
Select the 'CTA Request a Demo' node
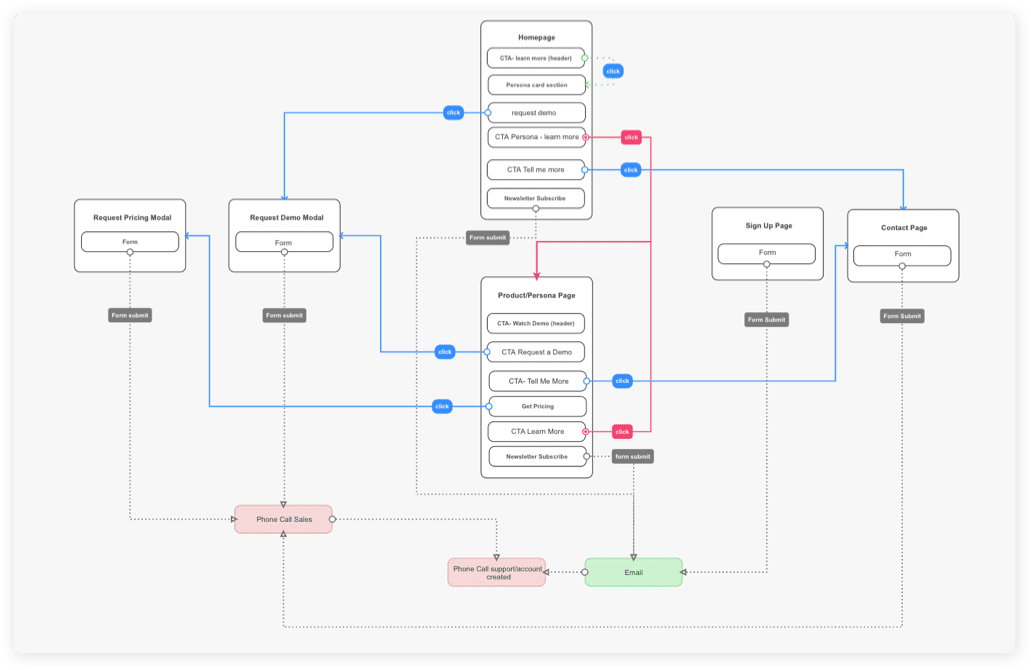coord(535,352)
